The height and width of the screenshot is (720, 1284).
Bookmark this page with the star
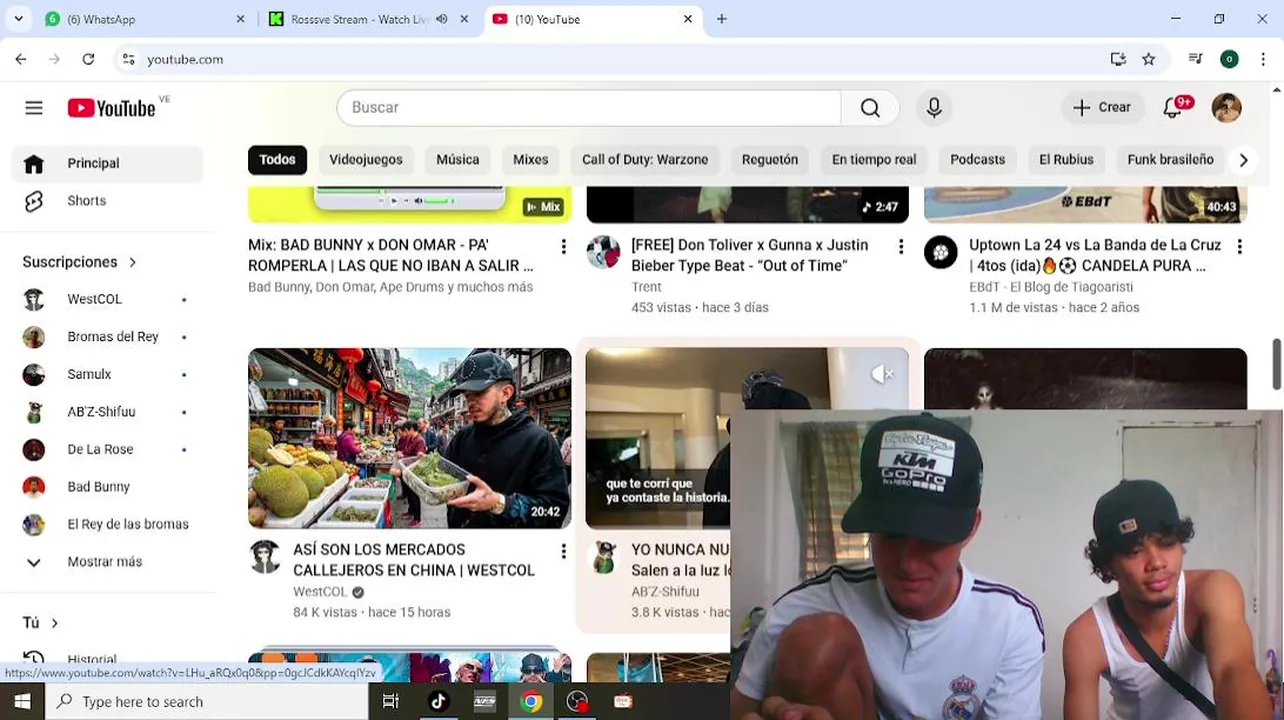coord(1148,59)
